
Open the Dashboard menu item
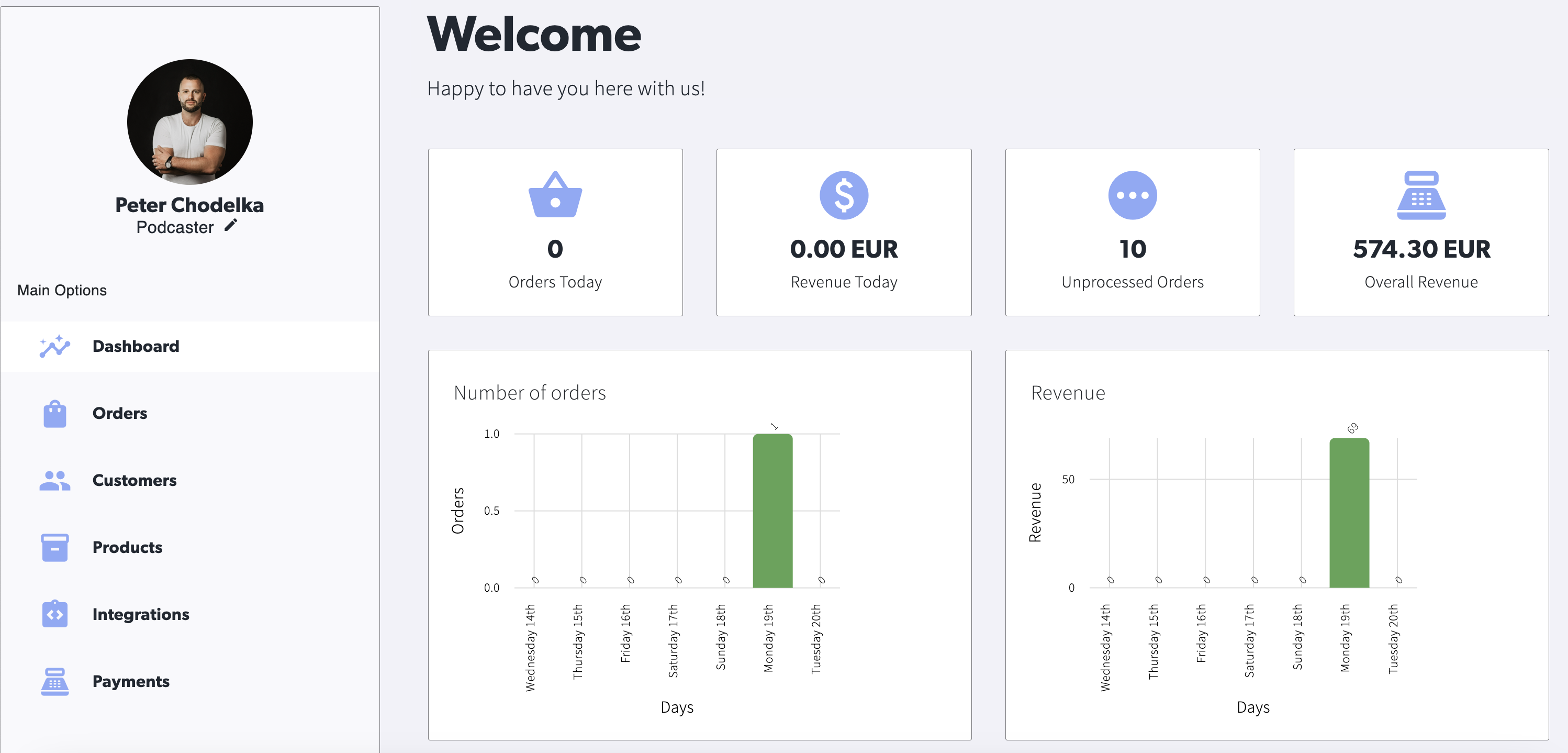pos(190,347)
